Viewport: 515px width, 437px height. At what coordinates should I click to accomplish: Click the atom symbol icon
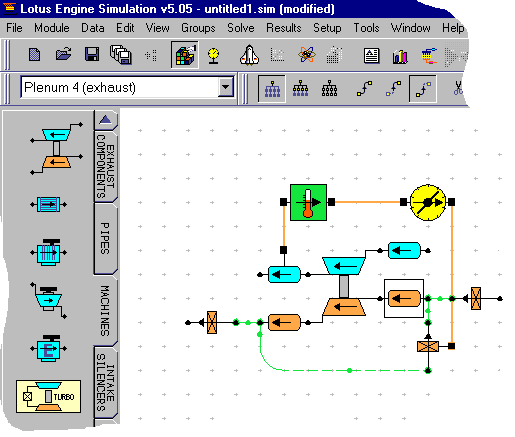point(307,54)
